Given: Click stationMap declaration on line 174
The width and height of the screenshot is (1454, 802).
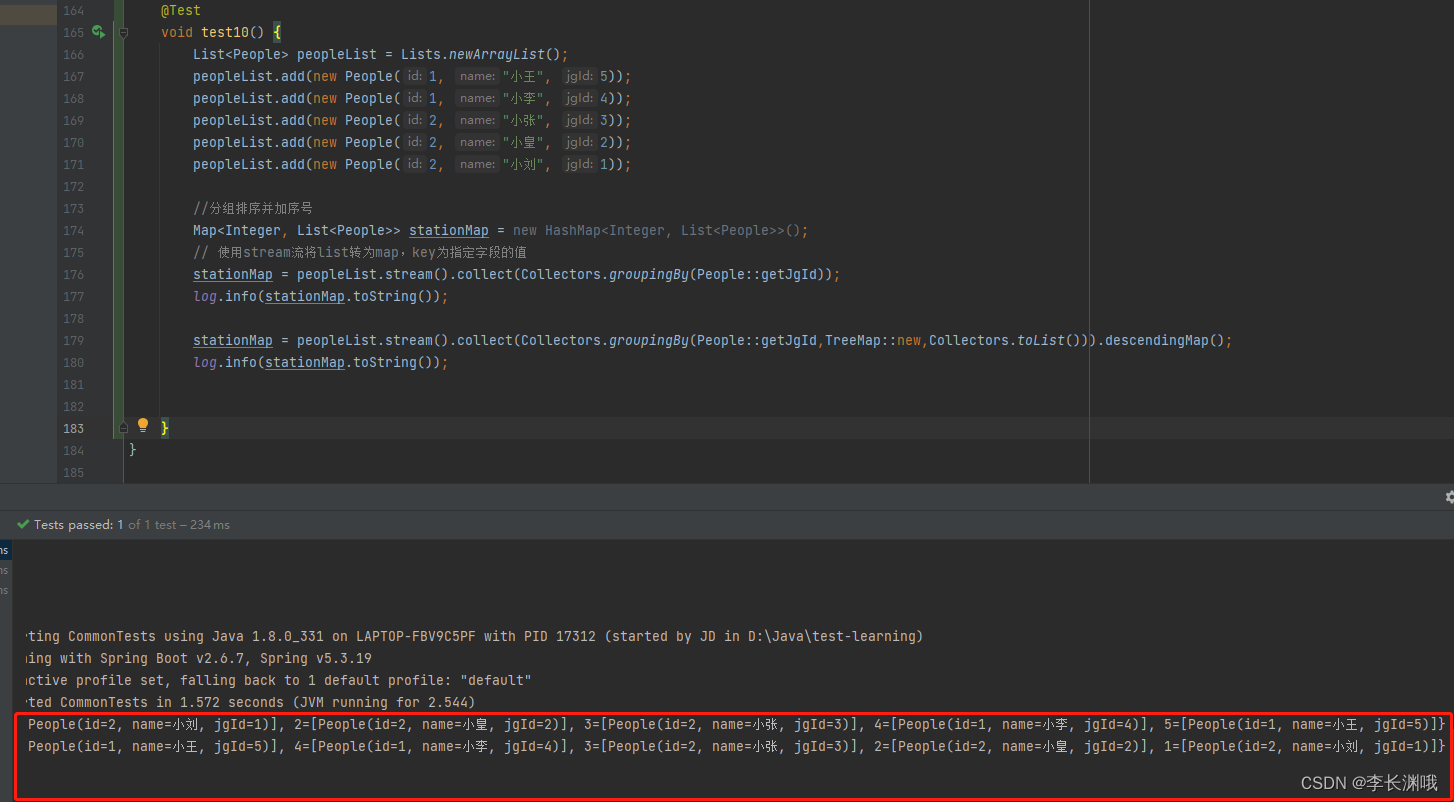Looking at the screenshot, I should pos(449,230).
